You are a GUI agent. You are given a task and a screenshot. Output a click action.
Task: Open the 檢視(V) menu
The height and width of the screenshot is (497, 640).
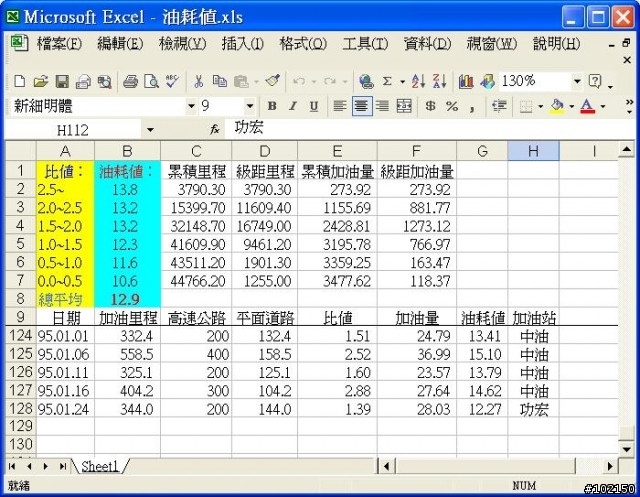(182, 43)
